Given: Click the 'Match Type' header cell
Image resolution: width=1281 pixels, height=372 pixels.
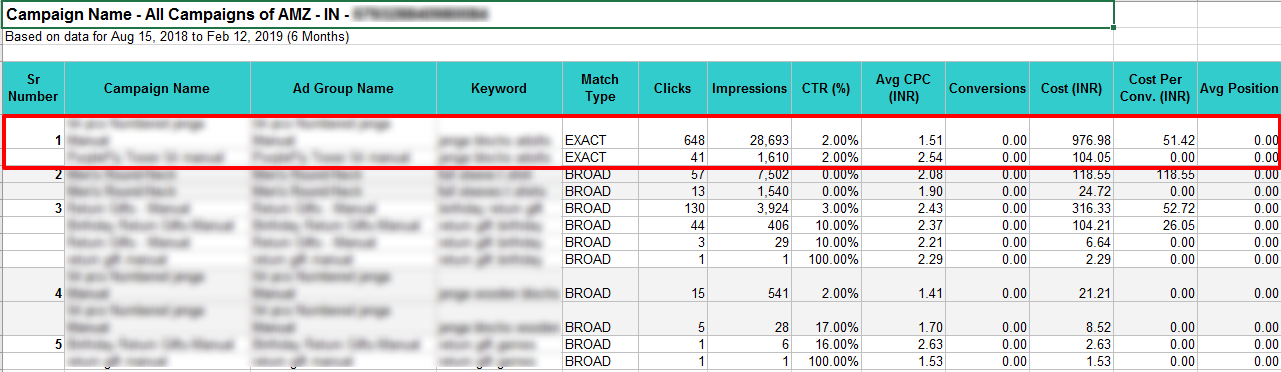Looking at the screenshot, I should click(600, 88).
